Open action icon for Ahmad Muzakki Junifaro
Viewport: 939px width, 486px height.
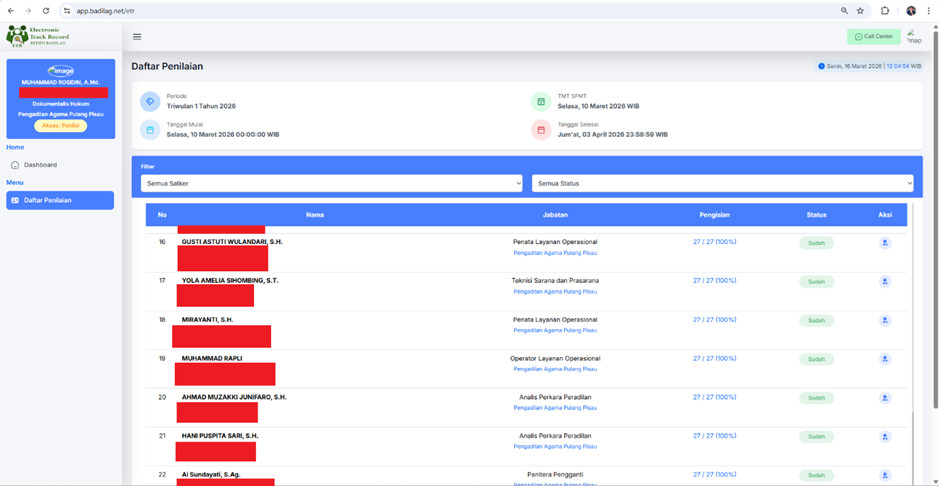click(884, 398)
